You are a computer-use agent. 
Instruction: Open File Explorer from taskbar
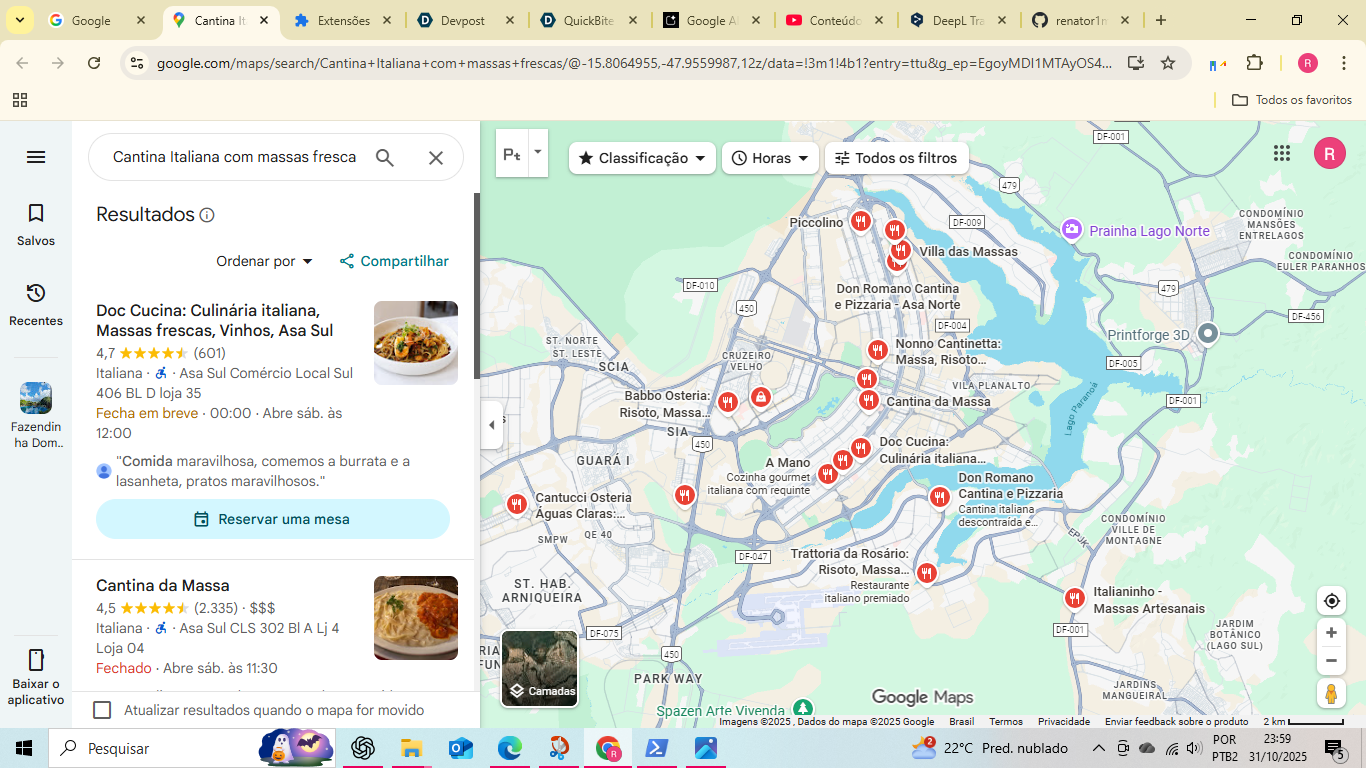coord(412,748)
